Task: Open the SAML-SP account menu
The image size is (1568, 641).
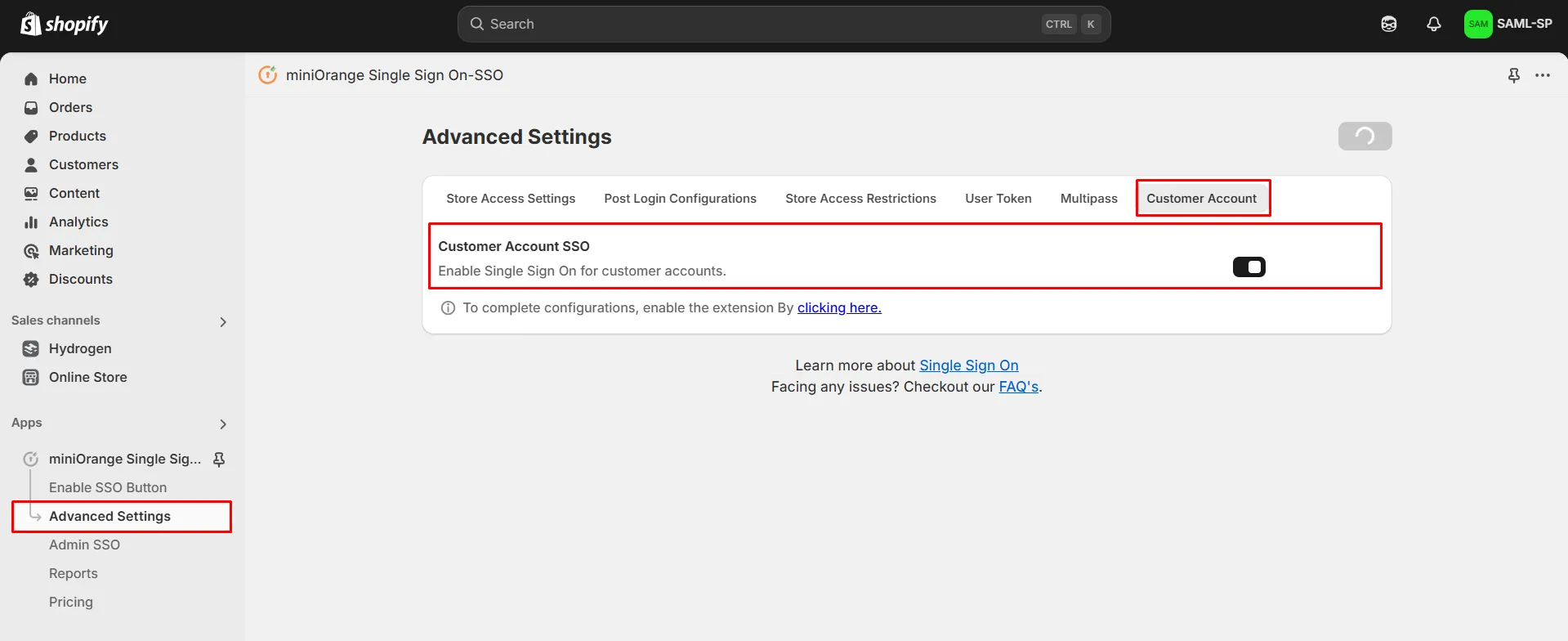Action: pos(1508,24)
